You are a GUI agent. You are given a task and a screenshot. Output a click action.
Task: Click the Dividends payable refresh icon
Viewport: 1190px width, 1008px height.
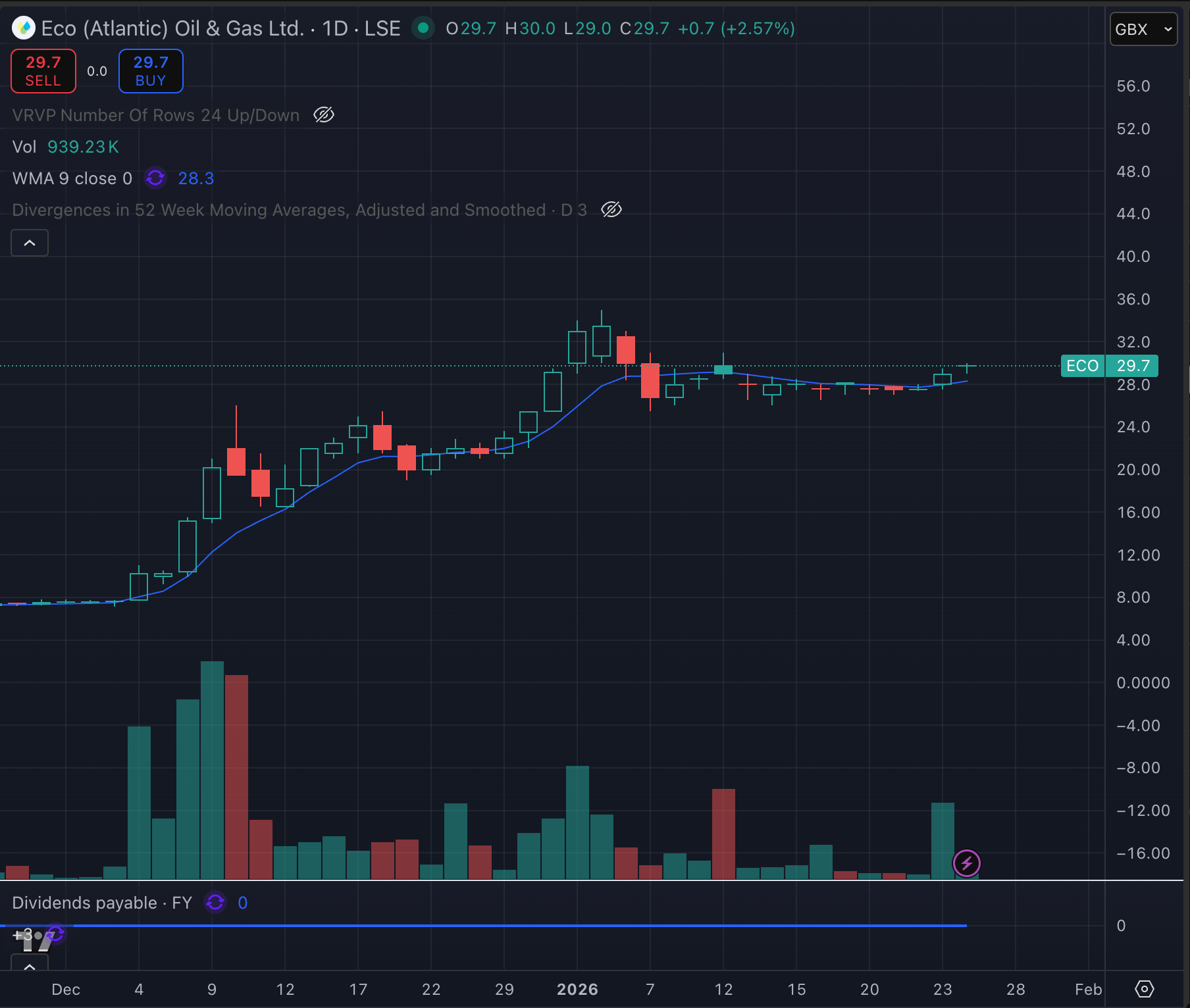click(215, 903)
